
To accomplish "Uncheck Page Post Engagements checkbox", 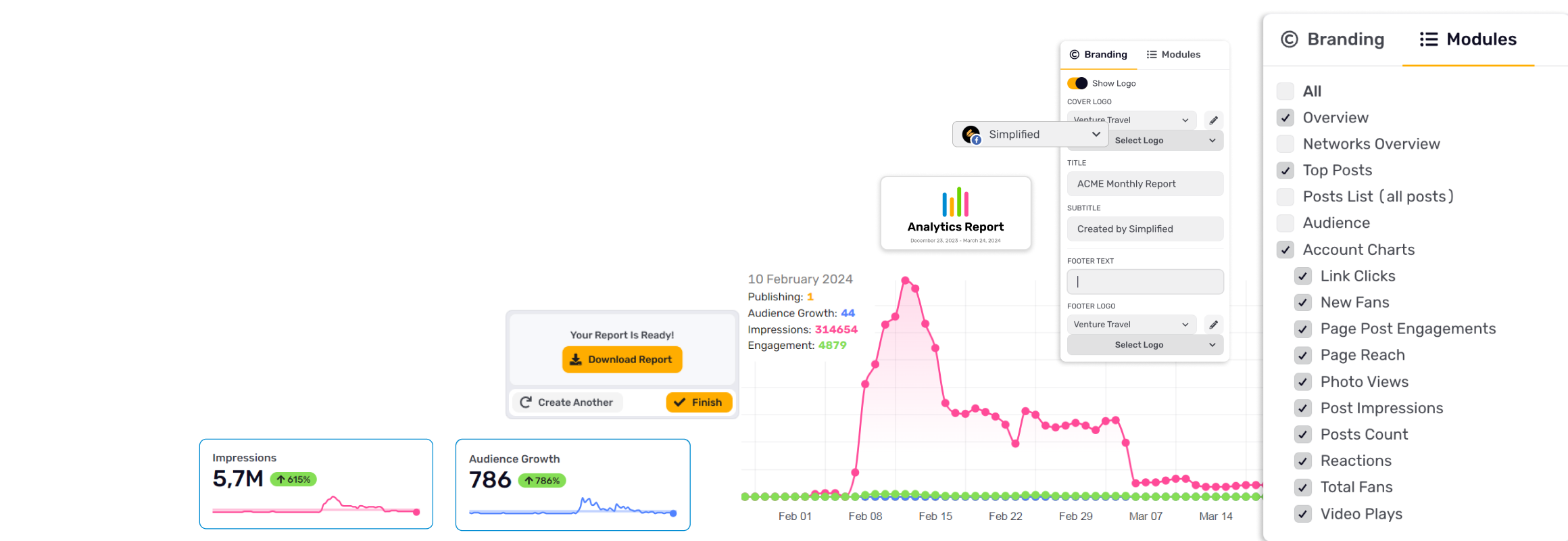I will (1303, 329).
